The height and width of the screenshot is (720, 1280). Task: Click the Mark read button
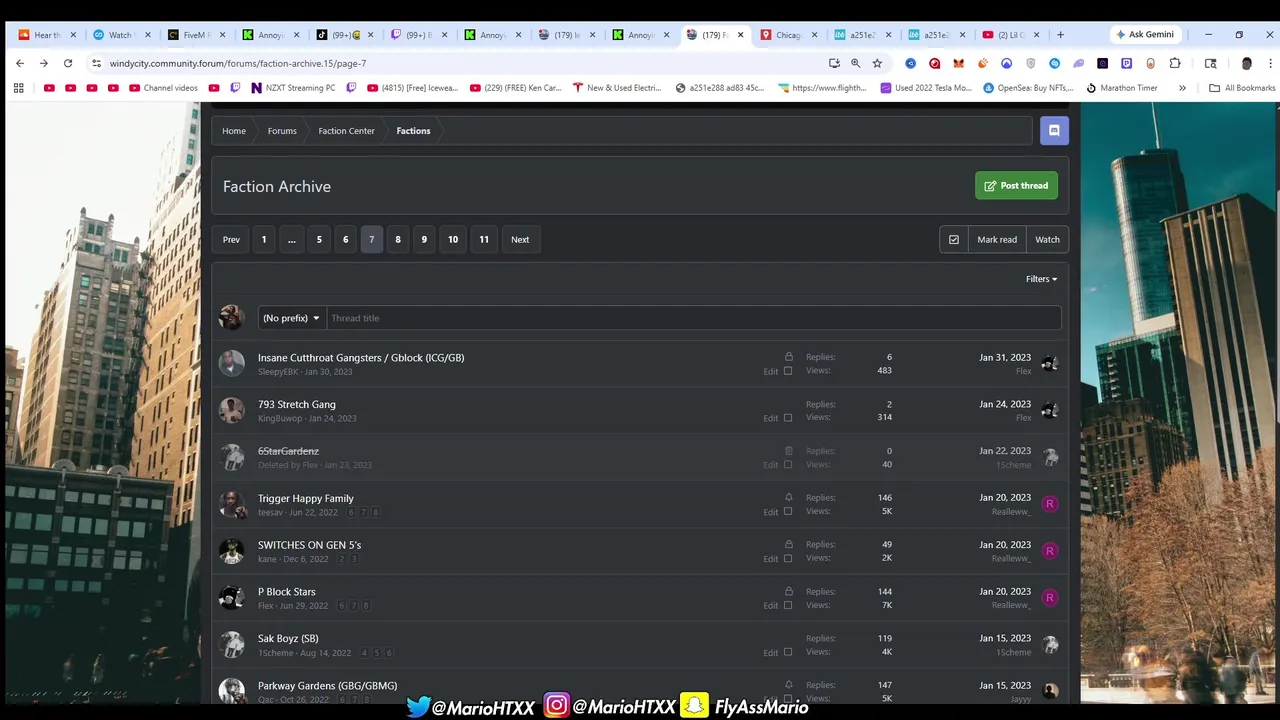tap(997, 240)
